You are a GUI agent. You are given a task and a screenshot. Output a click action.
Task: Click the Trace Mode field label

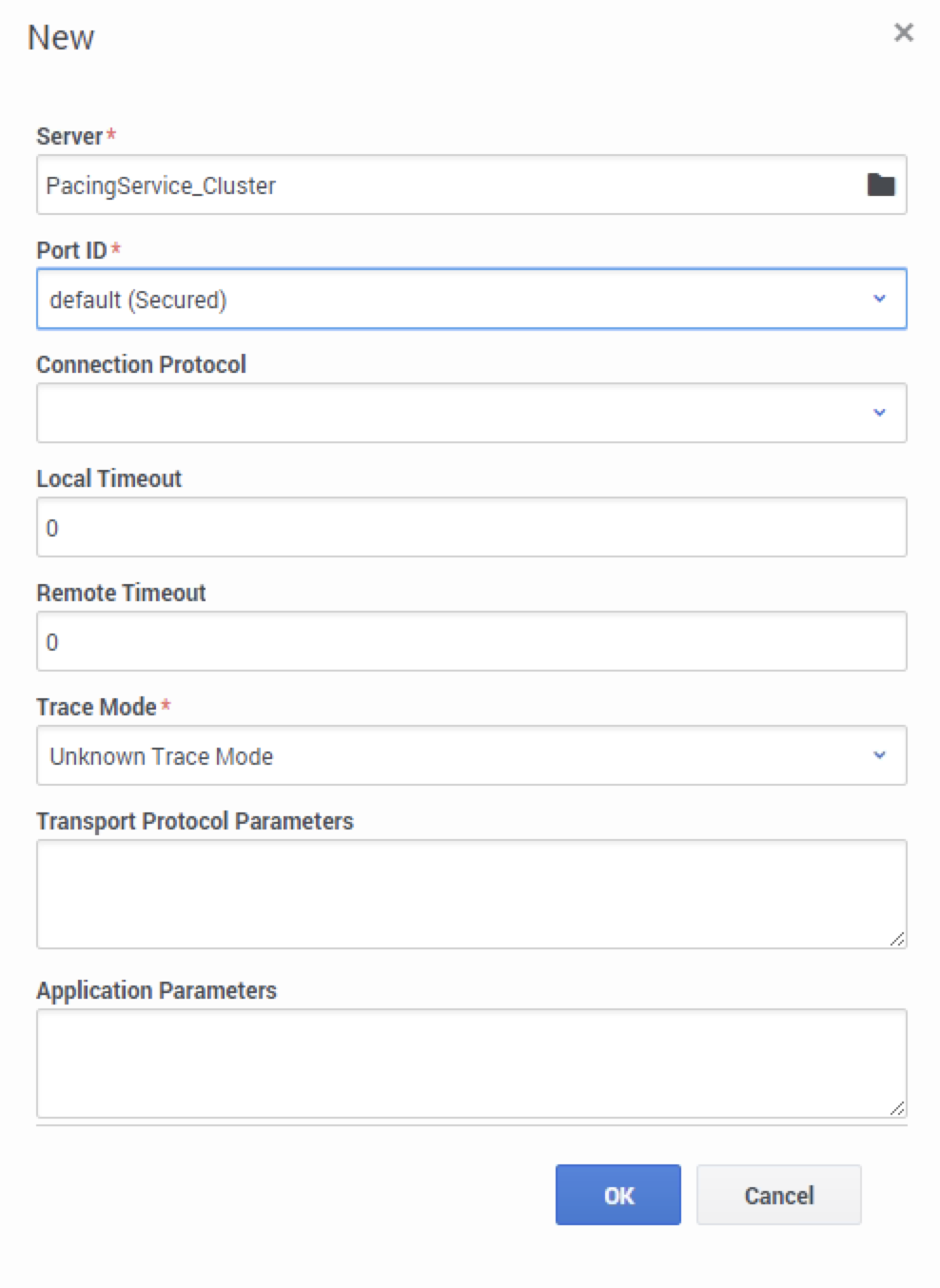(x=96, y=708)
